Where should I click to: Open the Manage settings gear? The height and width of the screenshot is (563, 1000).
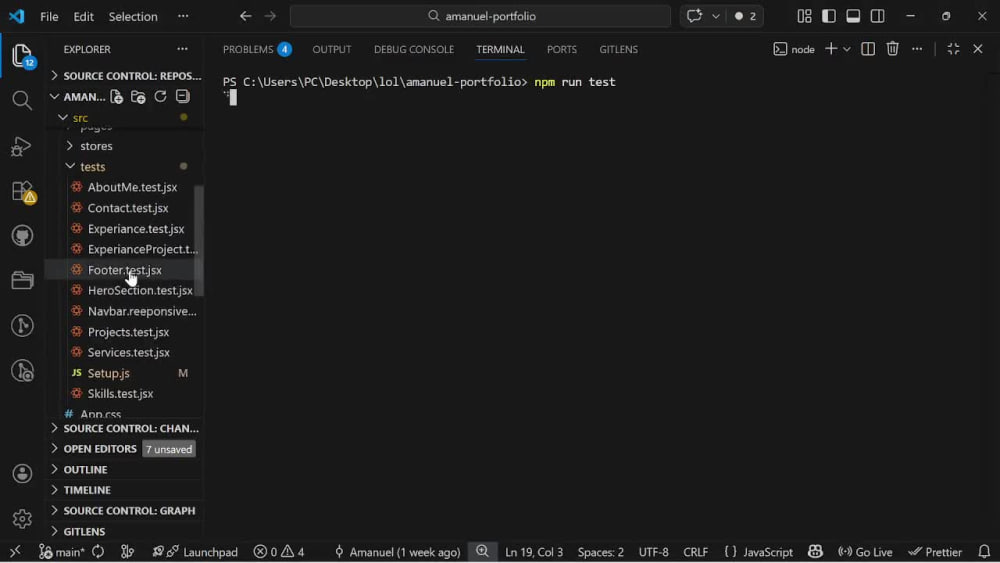click(x=22, y=519)
